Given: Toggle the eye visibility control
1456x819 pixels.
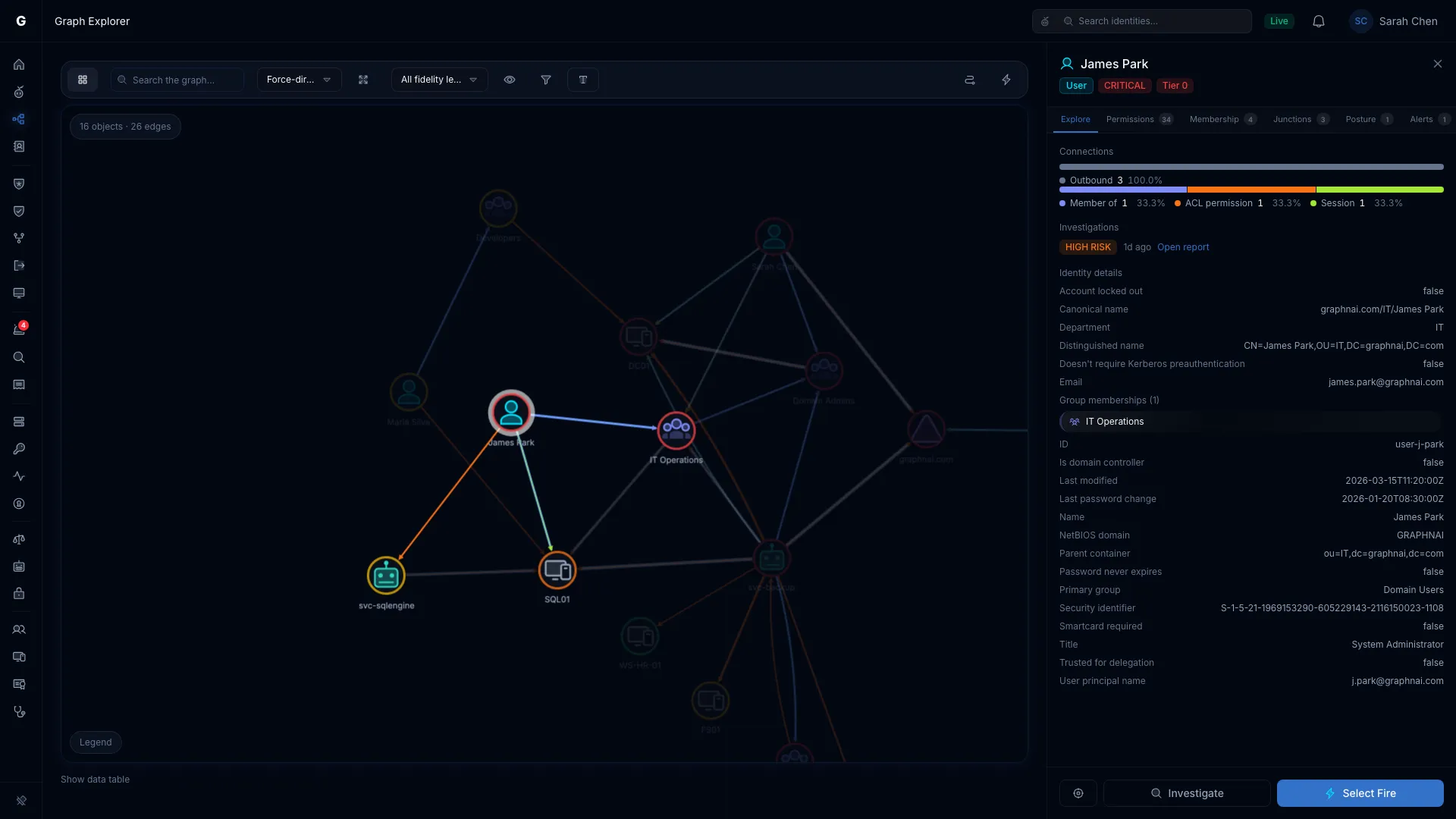Looking at the screenshot, I should click(x=510, y=80).
